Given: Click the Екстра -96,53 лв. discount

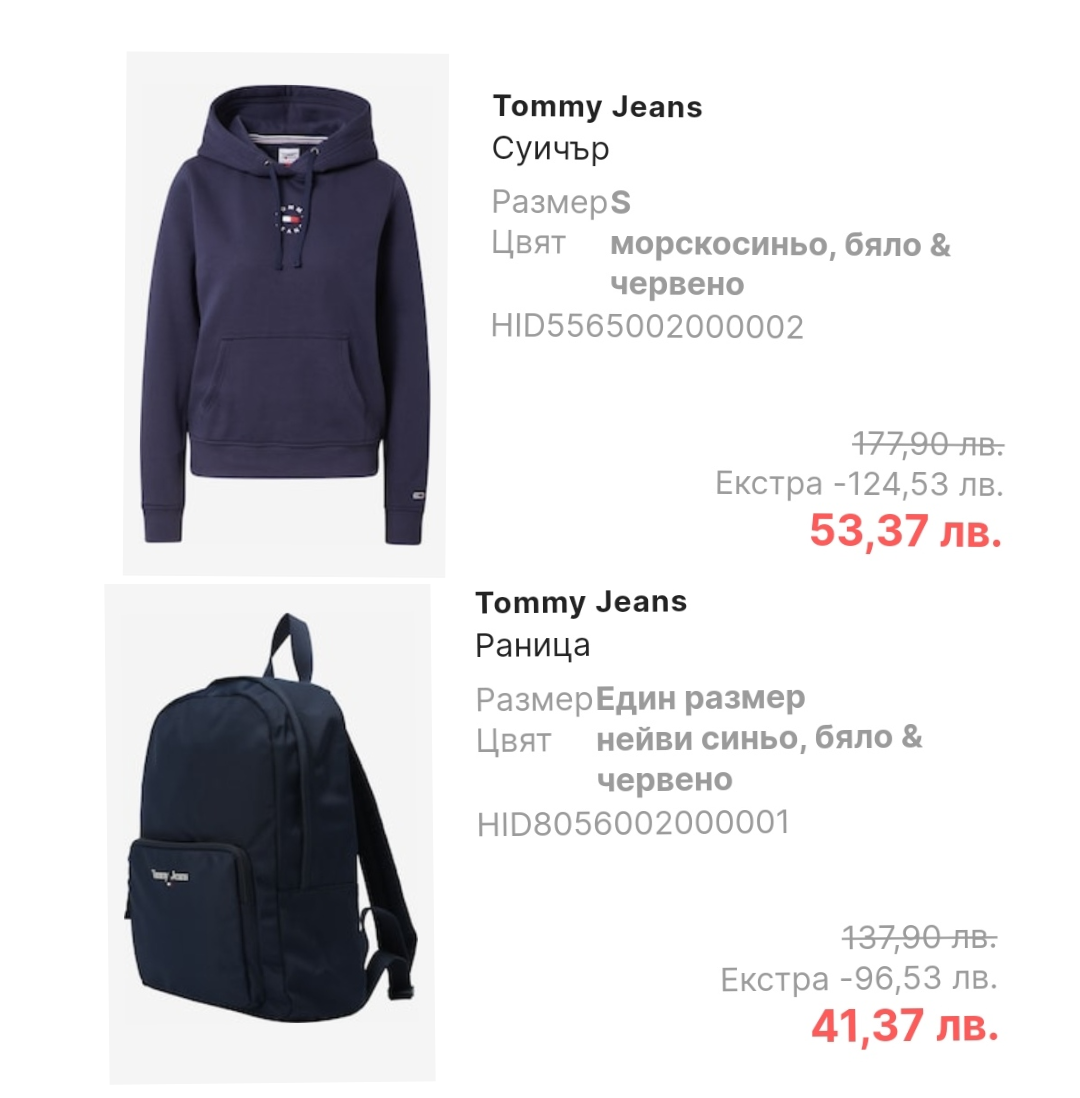Looking at the screenshot, I should coord(859,978).
